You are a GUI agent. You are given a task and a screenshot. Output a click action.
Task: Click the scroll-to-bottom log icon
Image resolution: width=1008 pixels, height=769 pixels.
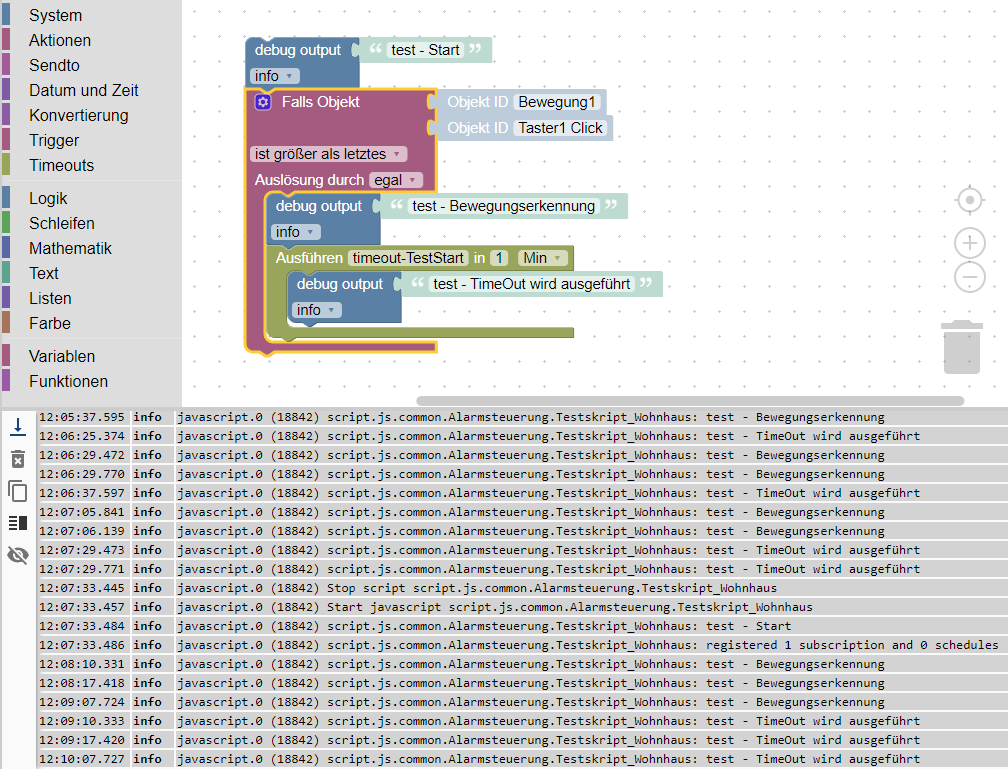18,426
